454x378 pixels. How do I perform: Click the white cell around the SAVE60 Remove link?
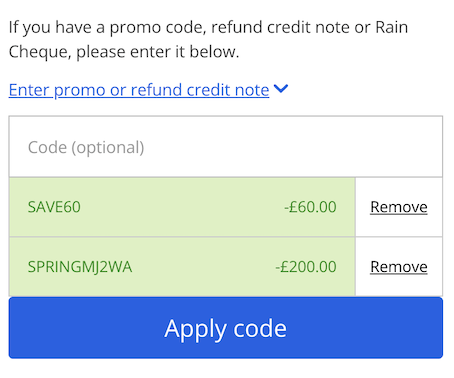pyautogui.click(x=399, y=207)
